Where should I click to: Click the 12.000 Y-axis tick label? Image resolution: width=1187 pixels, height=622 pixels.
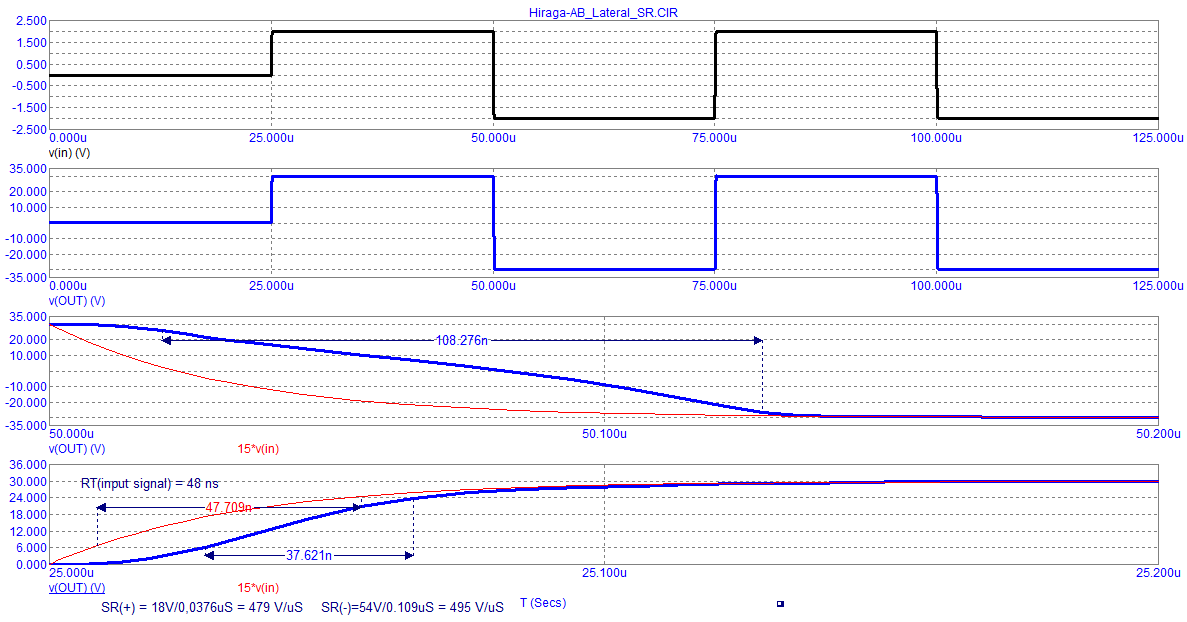click(28, 531)
